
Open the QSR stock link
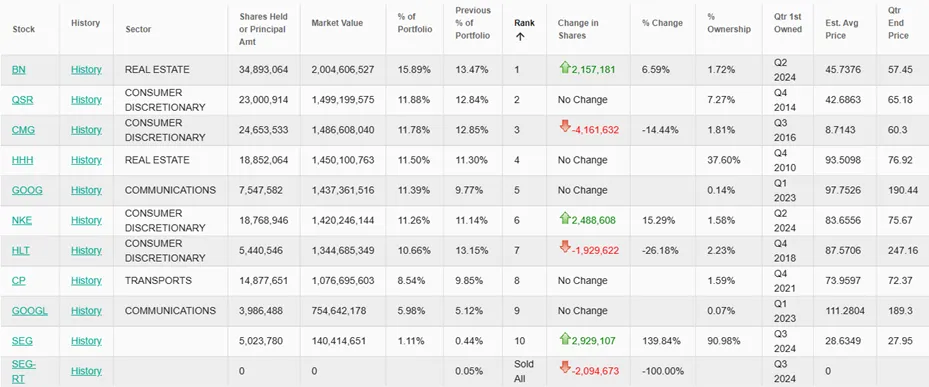click(23, 100)
